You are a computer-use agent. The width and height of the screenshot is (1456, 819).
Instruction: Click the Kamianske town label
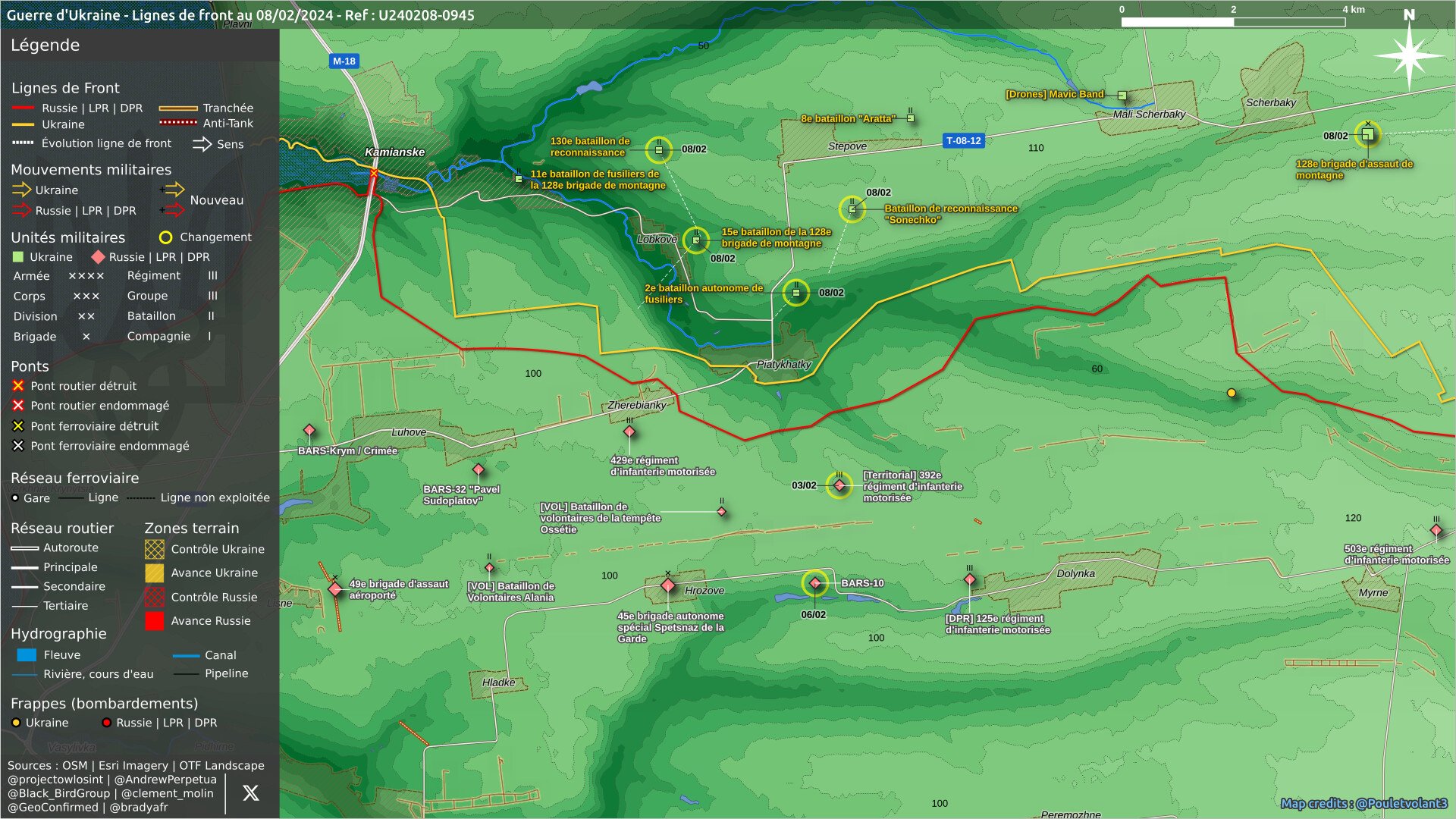click(394, 152)
